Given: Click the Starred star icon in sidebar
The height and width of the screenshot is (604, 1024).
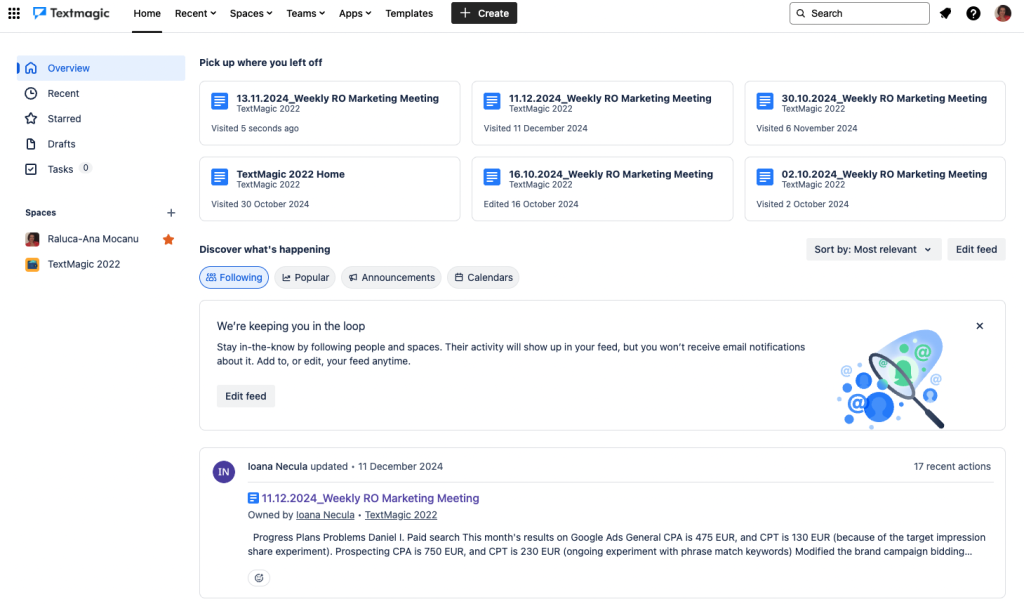Looking at the screenshot, I should coord(31,118).
